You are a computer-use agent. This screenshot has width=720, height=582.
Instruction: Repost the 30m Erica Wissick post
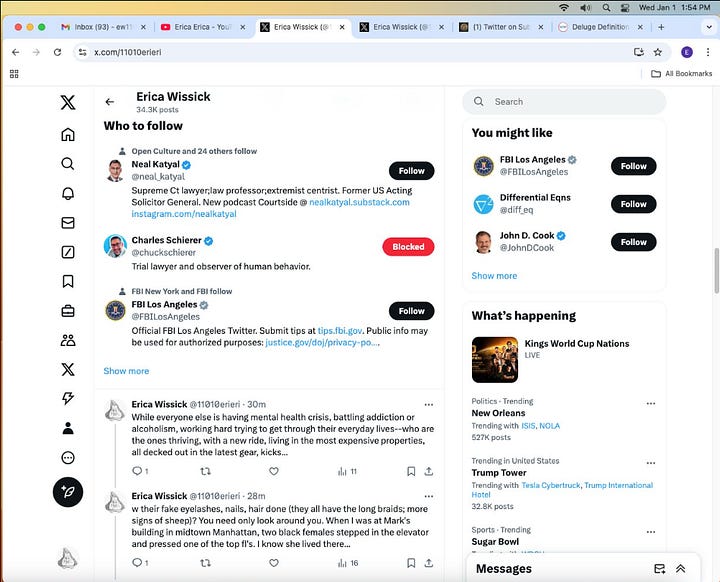pyautogui.click(x=205, y=471)
